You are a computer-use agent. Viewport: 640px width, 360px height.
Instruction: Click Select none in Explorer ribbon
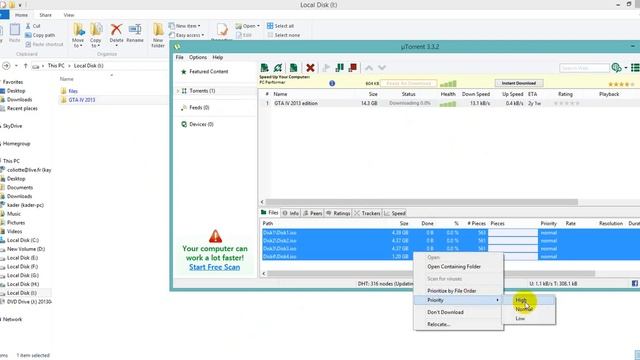pos(284,35)
